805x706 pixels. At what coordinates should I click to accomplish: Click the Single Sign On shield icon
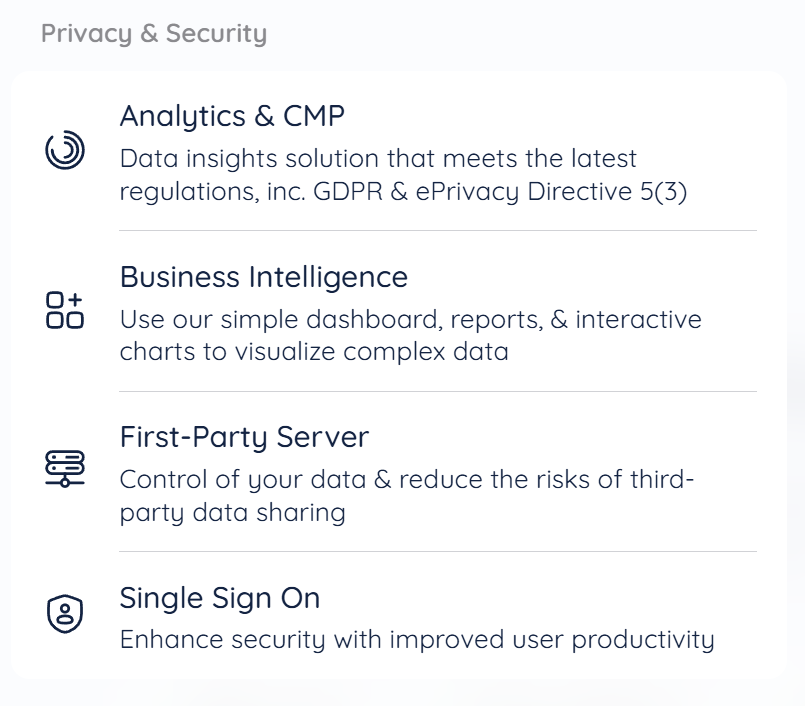pos(65,614)
